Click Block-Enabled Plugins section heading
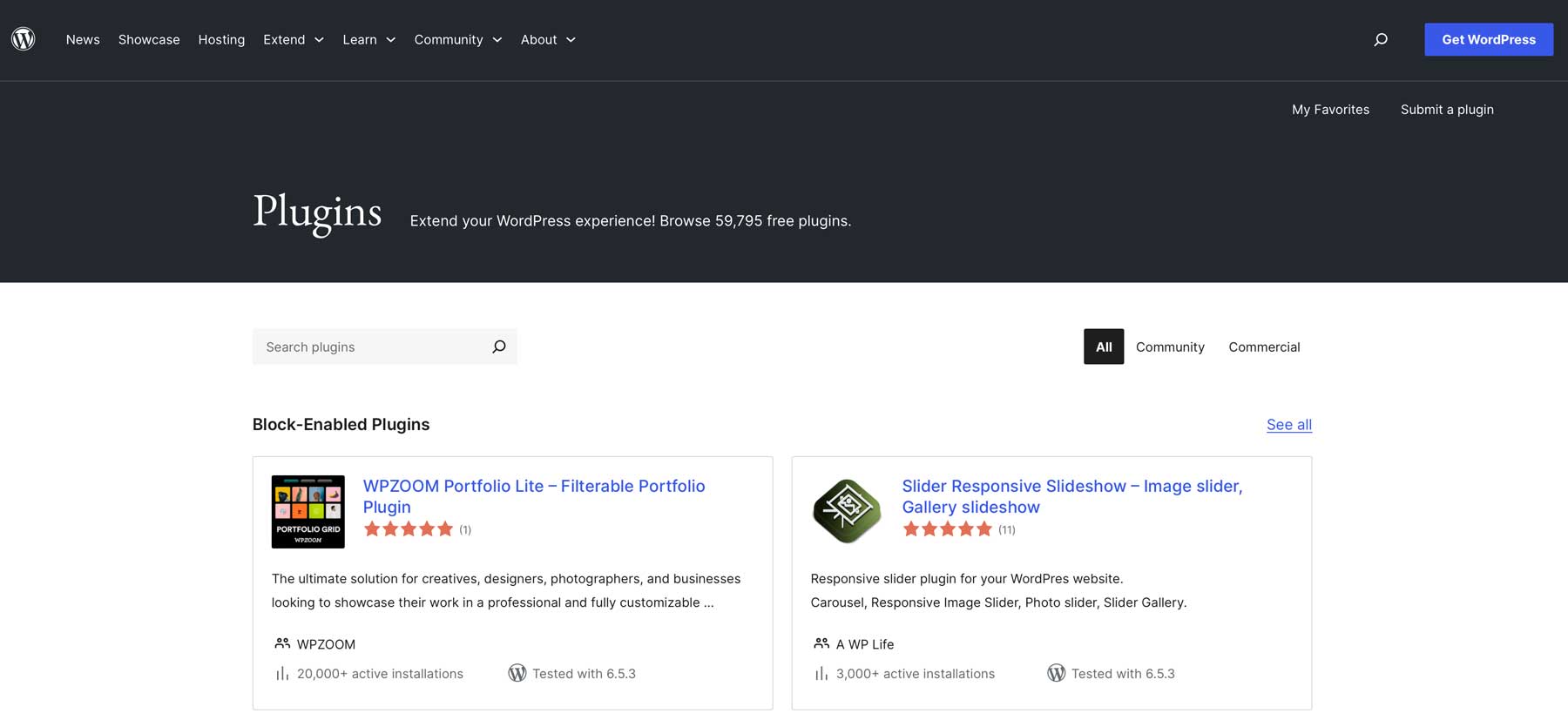 coord(341,424)
